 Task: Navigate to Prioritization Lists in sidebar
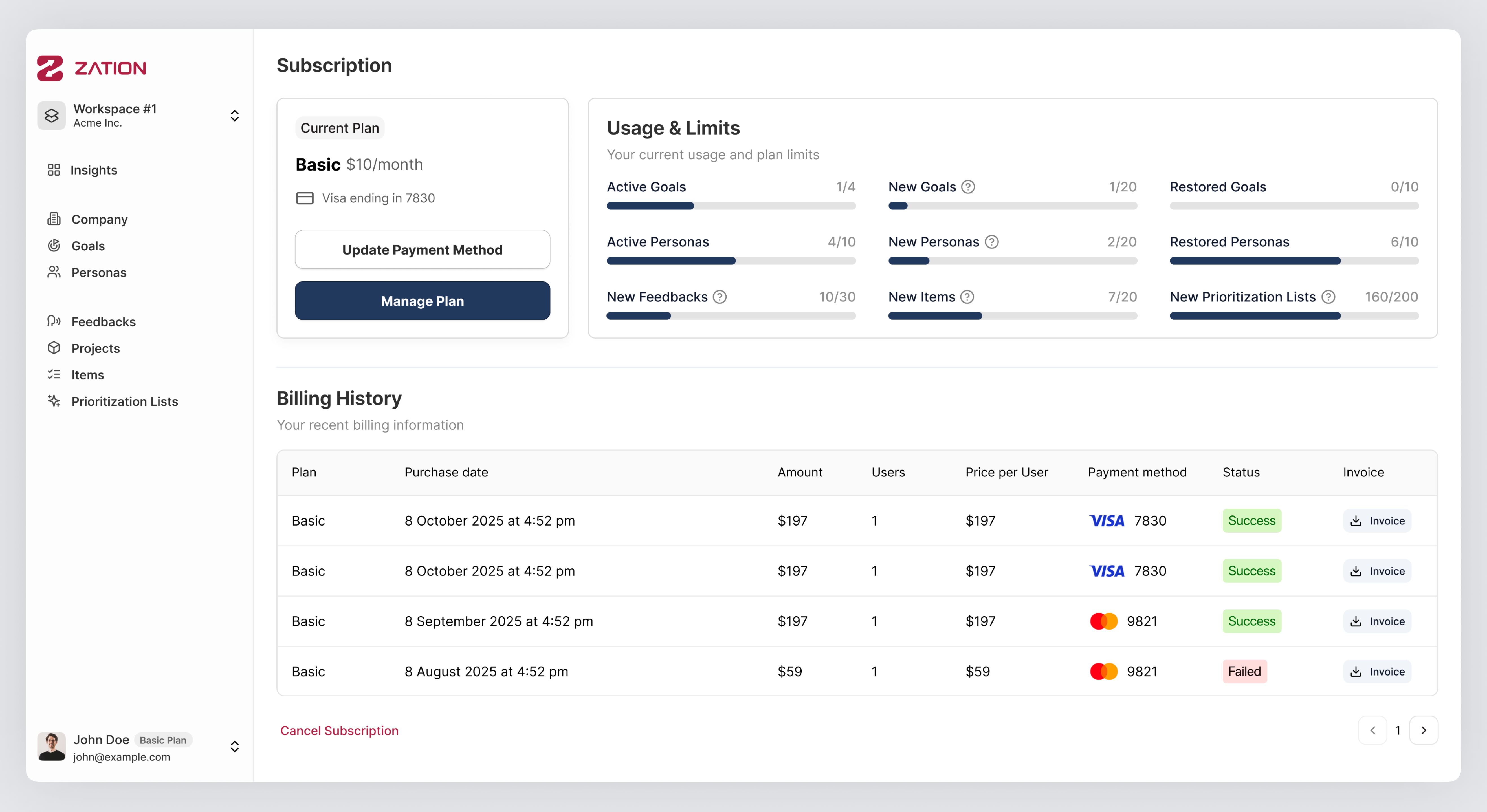(x=124, y=401)
